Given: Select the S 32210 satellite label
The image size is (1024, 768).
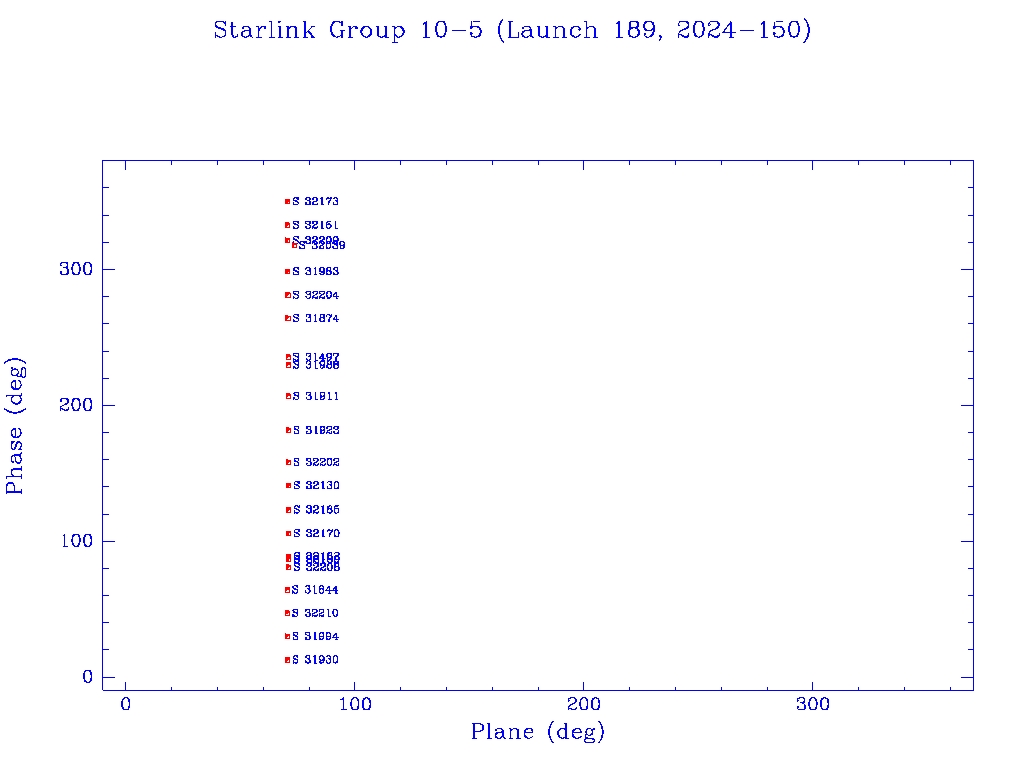Looking at the screenshot, I should [x=315, y=613].
